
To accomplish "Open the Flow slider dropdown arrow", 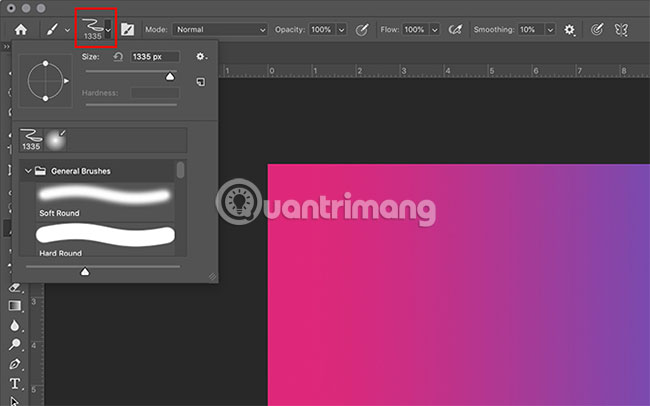I will click(434, 29).
